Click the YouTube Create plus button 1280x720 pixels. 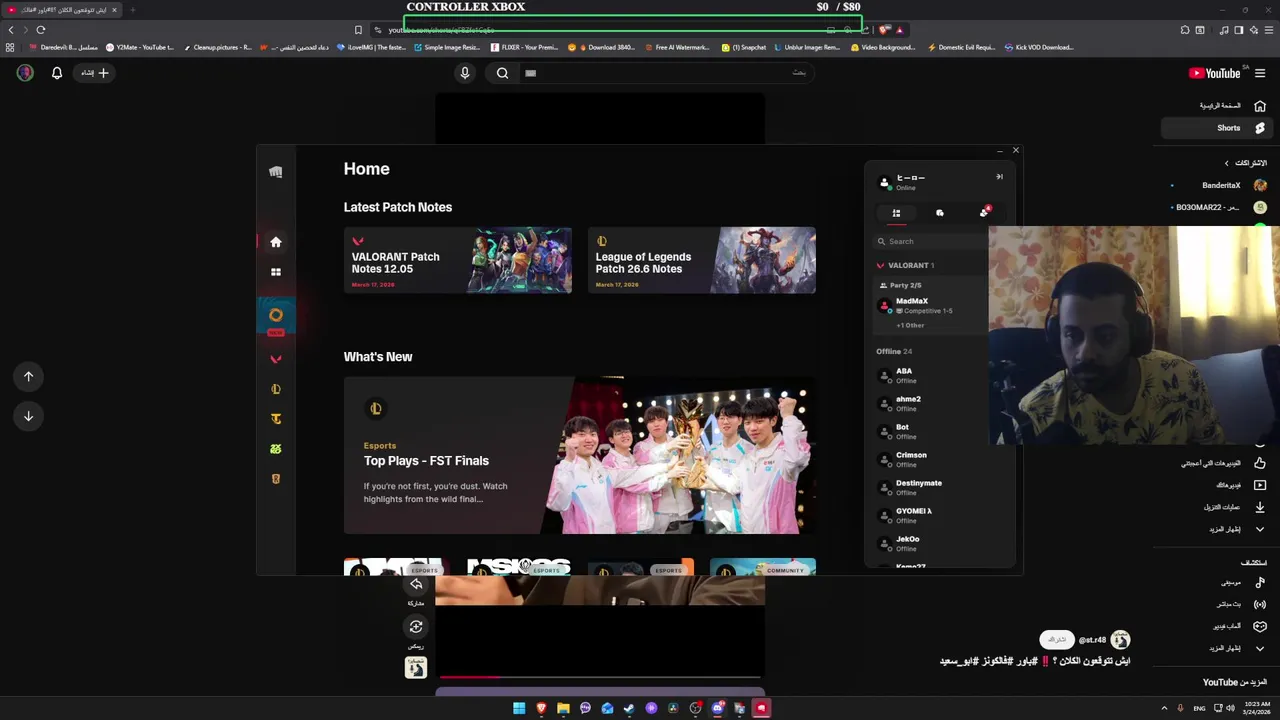(x=95, y=73)
